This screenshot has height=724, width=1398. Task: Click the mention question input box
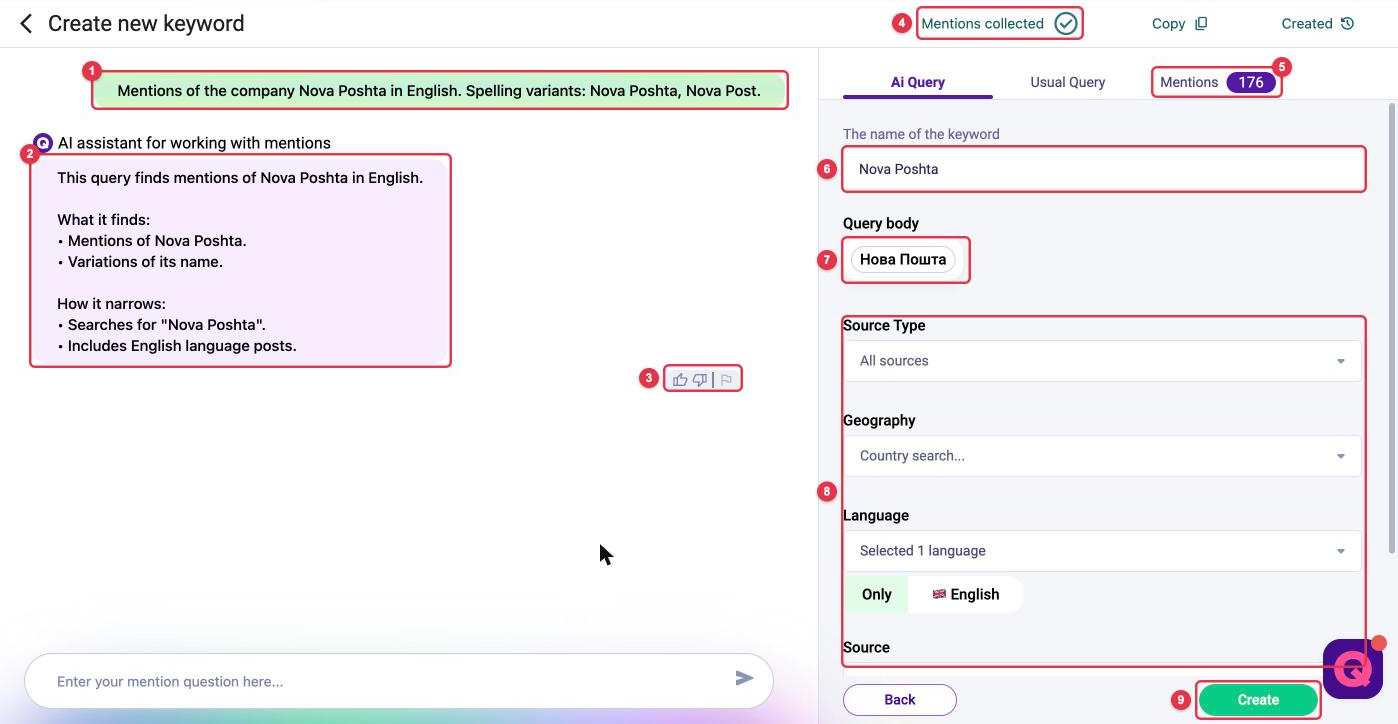[x=399, y=681]
